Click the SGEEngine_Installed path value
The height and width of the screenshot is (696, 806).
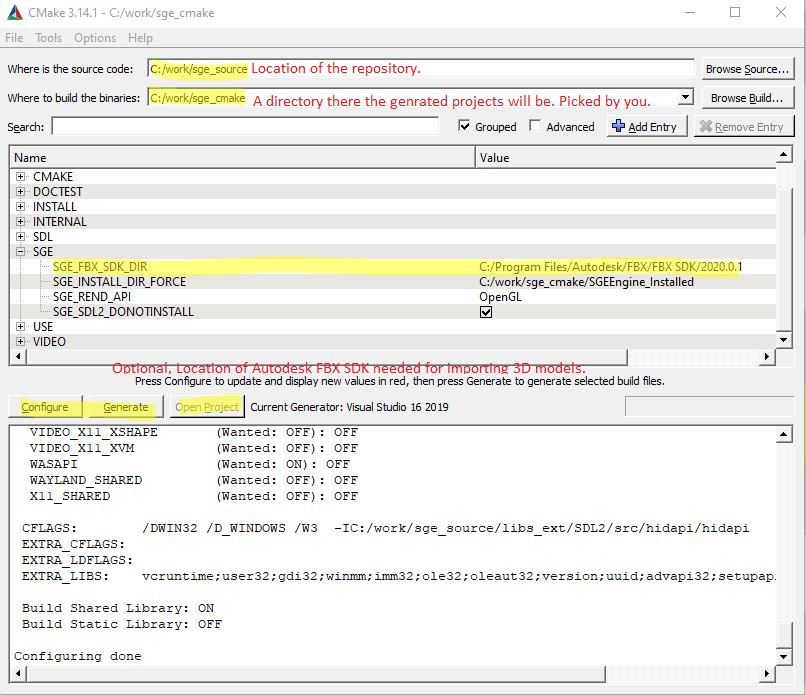(587, 282)
